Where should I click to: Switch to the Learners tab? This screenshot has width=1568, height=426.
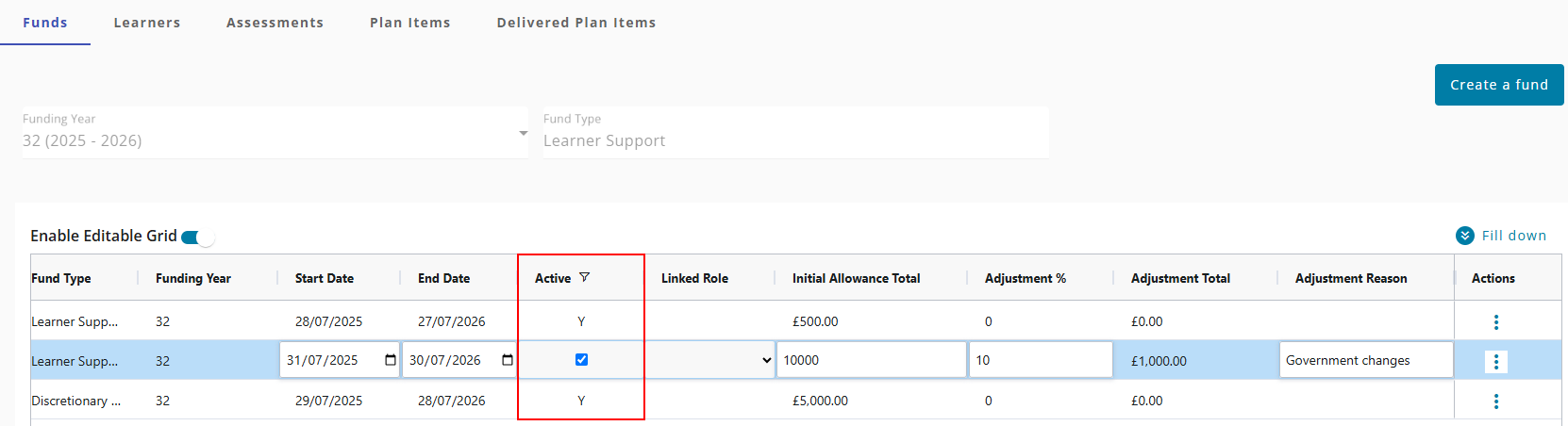click(147, 23)
